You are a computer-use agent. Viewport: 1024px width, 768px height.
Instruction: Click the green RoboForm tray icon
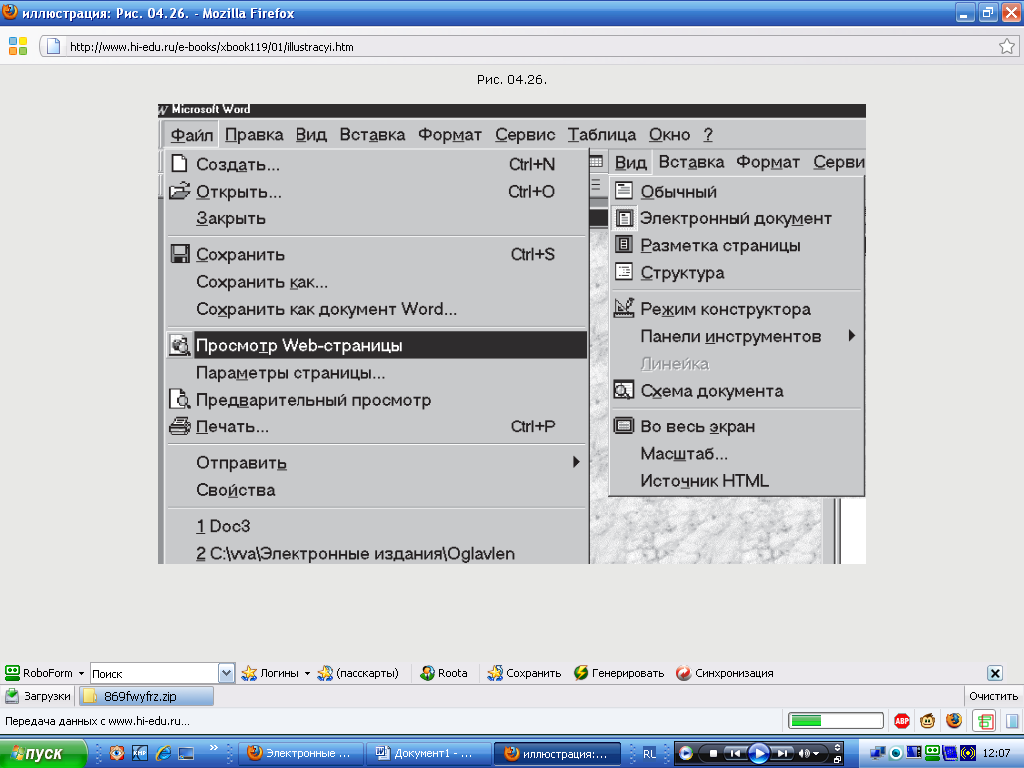(x=933, y=754)
